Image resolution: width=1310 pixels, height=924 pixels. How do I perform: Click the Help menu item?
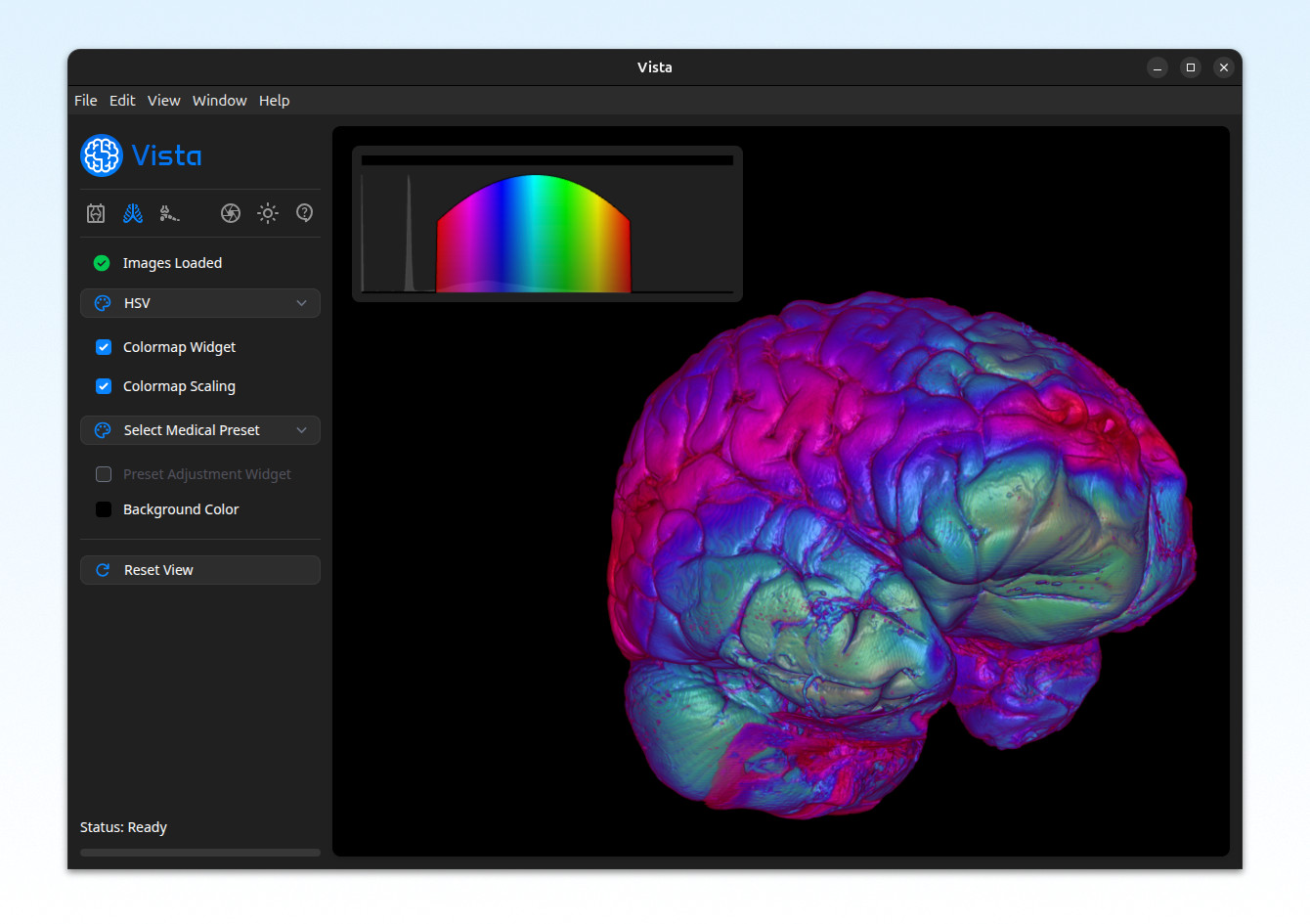tap(274, 101)
